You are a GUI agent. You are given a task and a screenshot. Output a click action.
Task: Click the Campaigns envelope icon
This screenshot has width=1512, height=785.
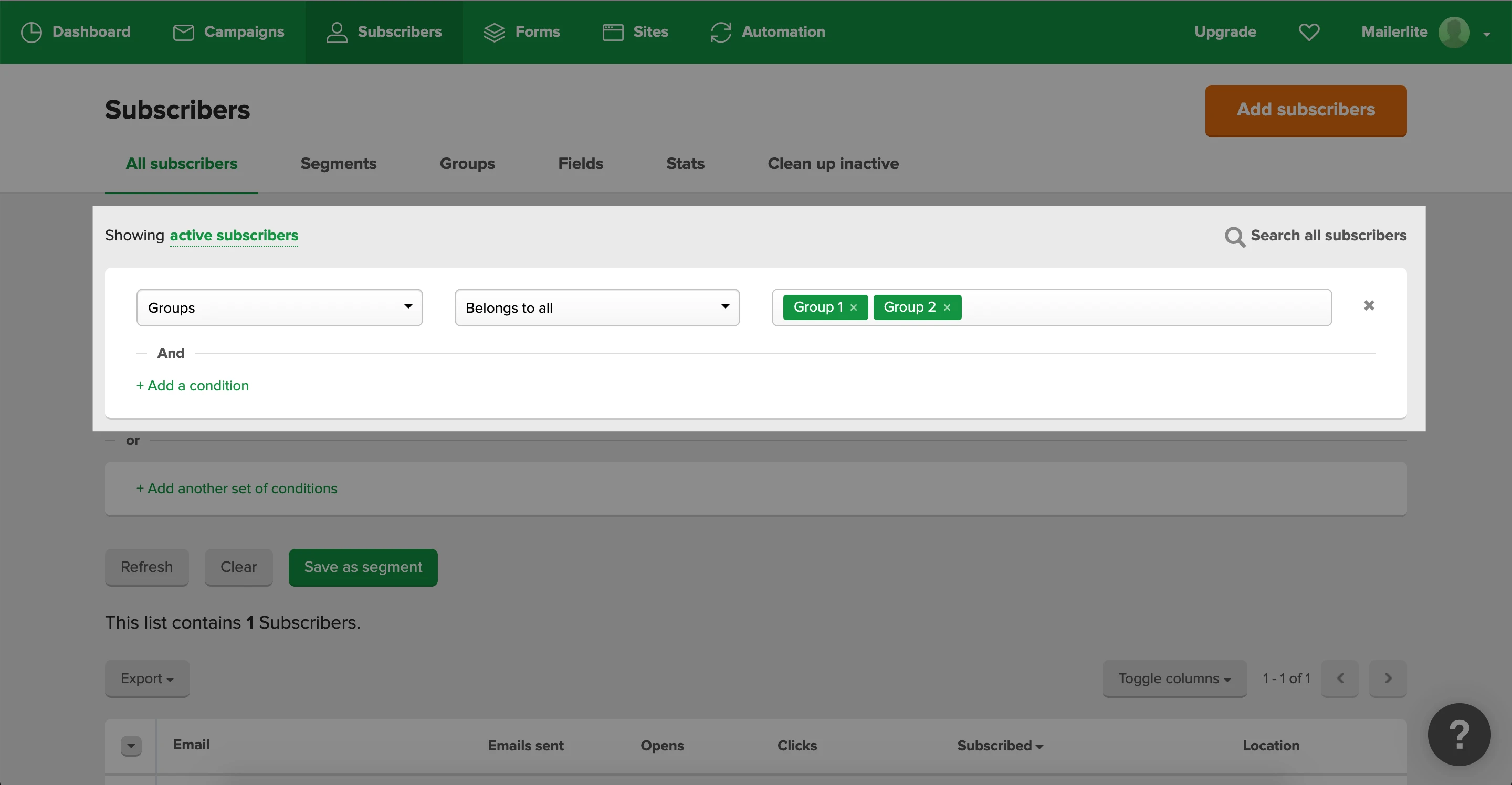click(183, 32)
